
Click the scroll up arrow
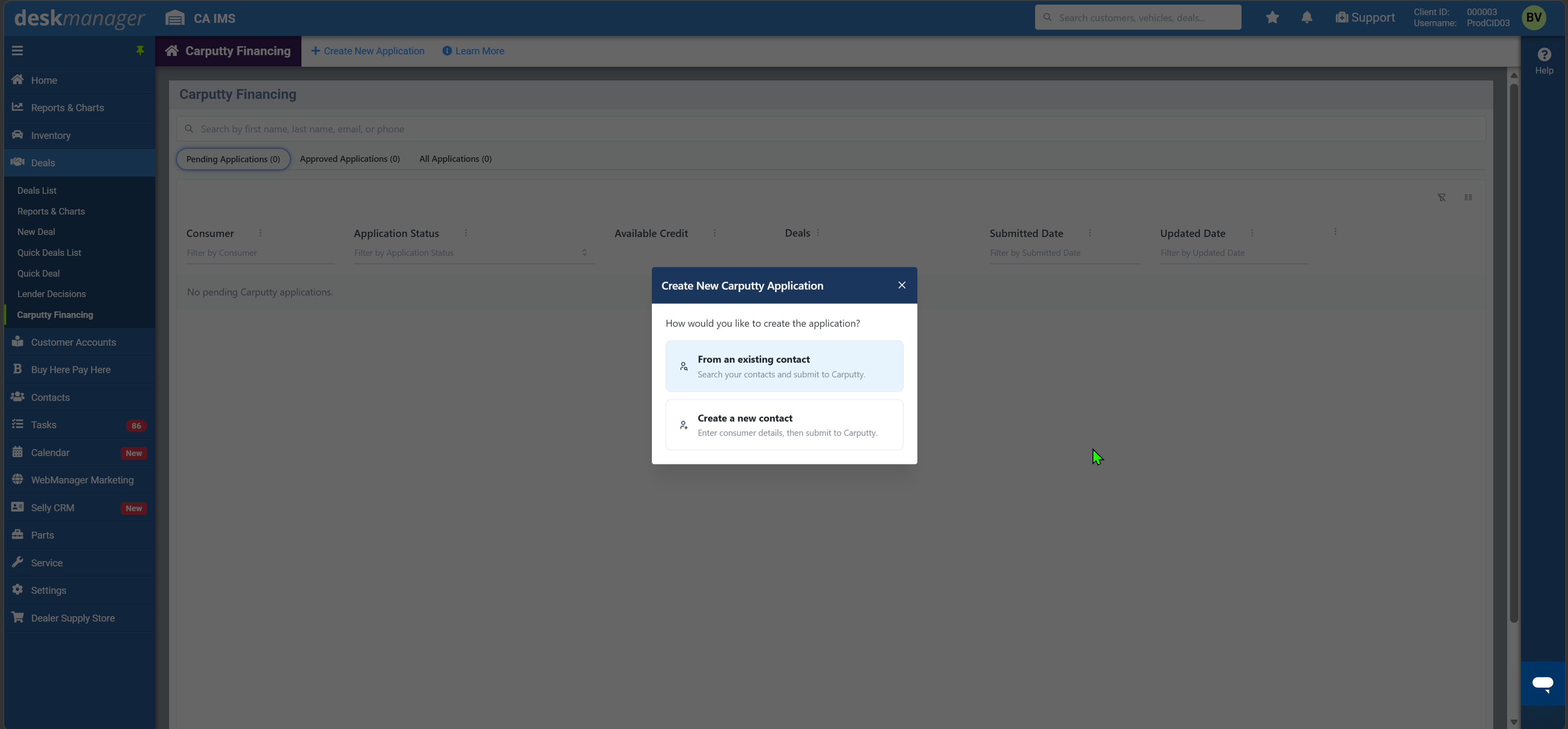tap(1513, 75)
